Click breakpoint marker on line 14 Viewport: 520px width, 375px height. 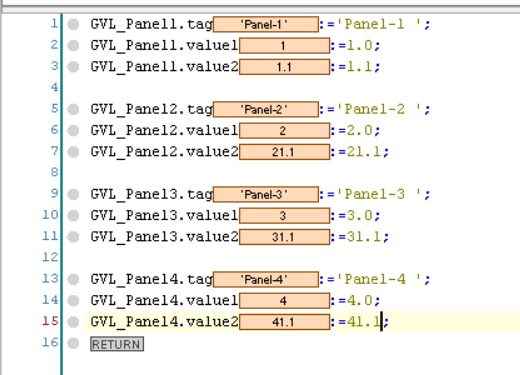(x=73, y=301)
